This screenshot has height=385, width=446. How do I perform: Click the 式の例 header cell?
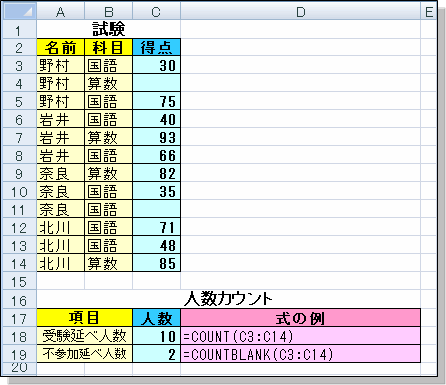[x=300, y=318]
